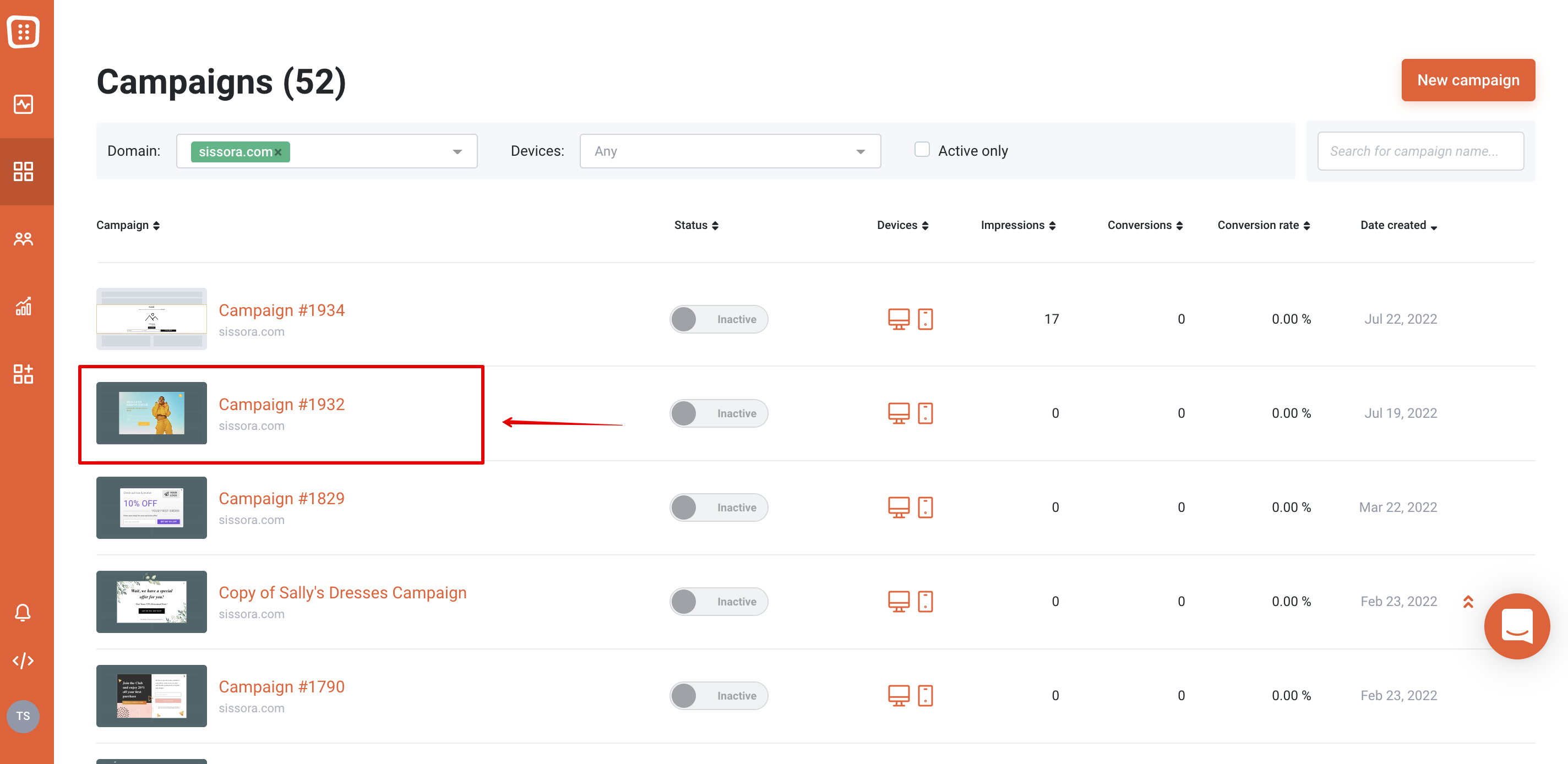Click desktop device icon for Campaign #1829
Viewport: 1568px width, 764px height.
click(x=899, y=507)
